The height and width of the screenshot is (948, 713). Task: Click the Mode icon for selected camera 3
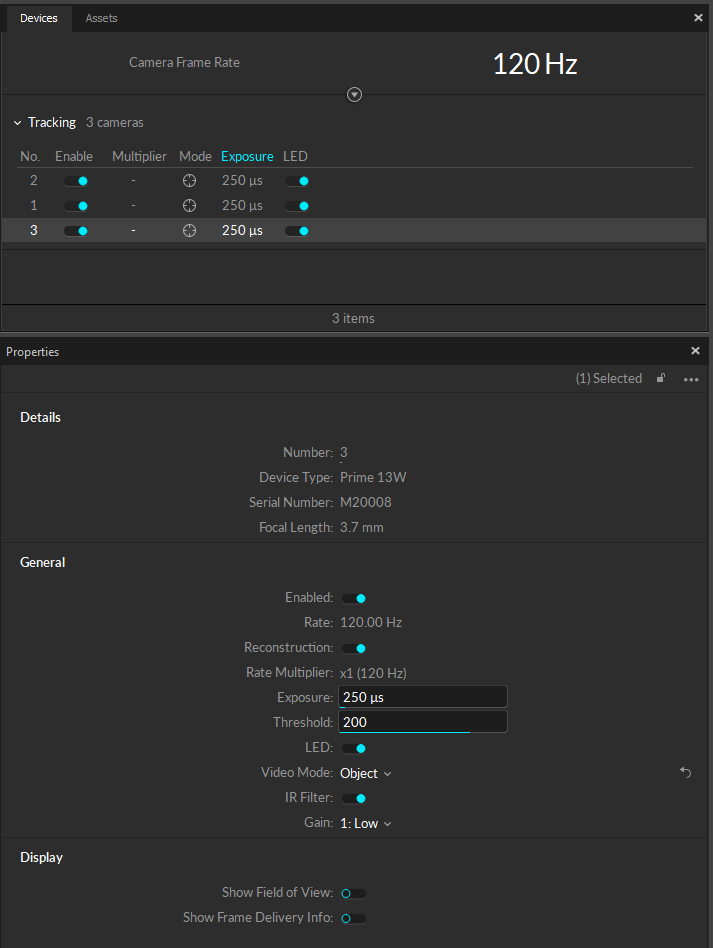coord(189,230)
